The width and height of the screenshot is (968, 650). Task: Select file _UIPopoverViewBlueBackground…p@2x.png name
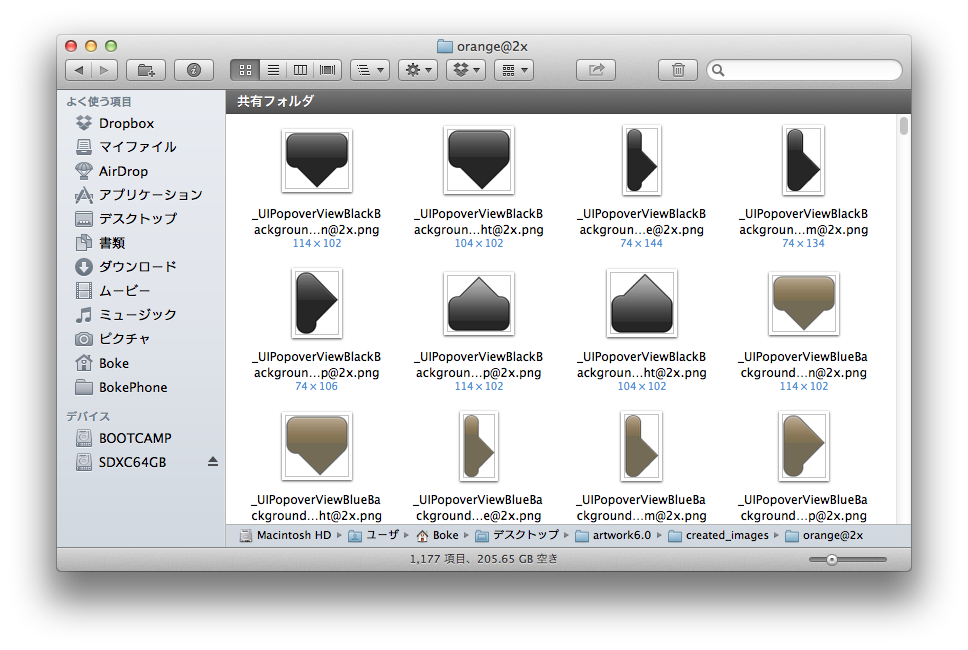click(x=803, y=507)
